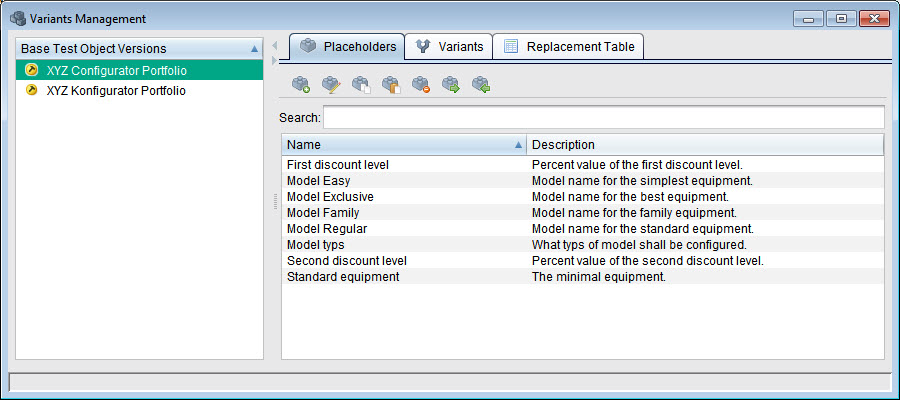Click the icon beside XYZ Konfigurator Portfolio
This screenshot has width=900, height=400.
pyautogui.click(x=32, y=90)
